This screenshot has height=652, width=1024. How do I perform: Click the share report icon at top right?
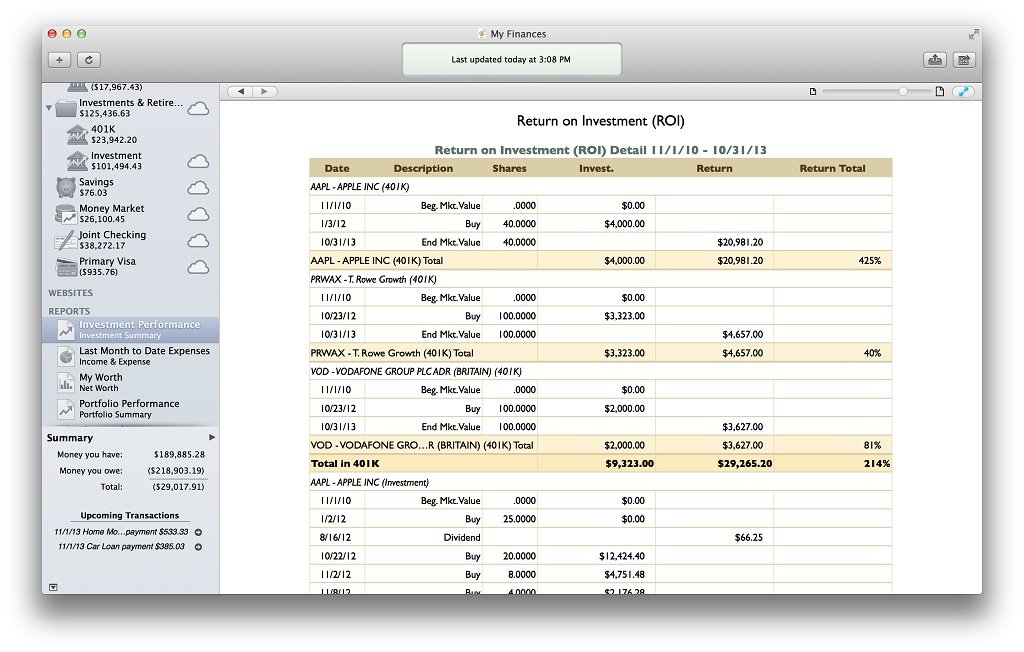tap(964, 60)
